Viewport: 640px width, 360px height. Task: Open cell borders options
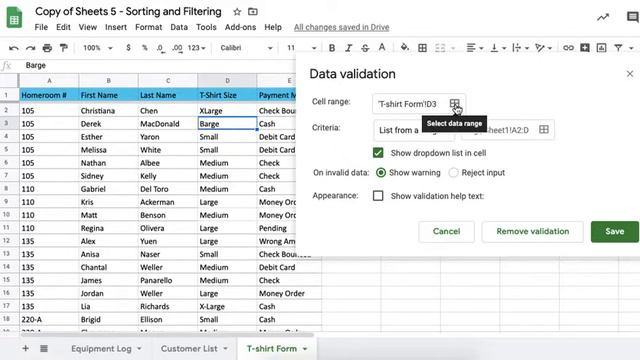(x=422, y=48)
